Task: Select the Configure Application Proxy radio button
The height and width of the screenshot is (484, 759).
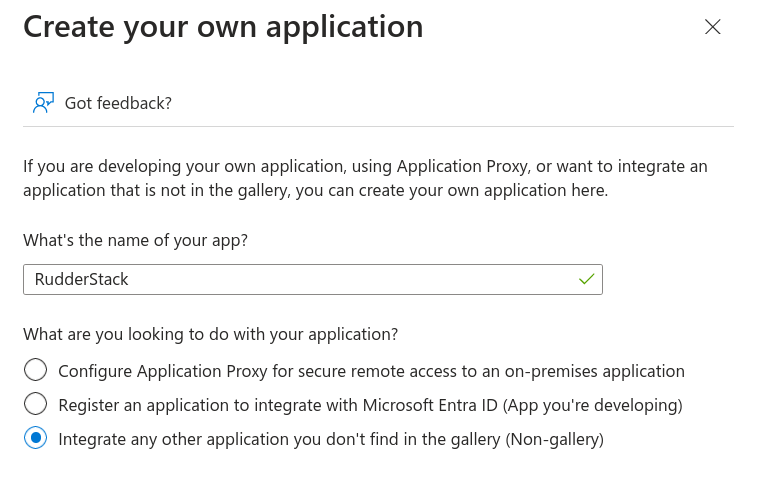Action: click(35, 370)
